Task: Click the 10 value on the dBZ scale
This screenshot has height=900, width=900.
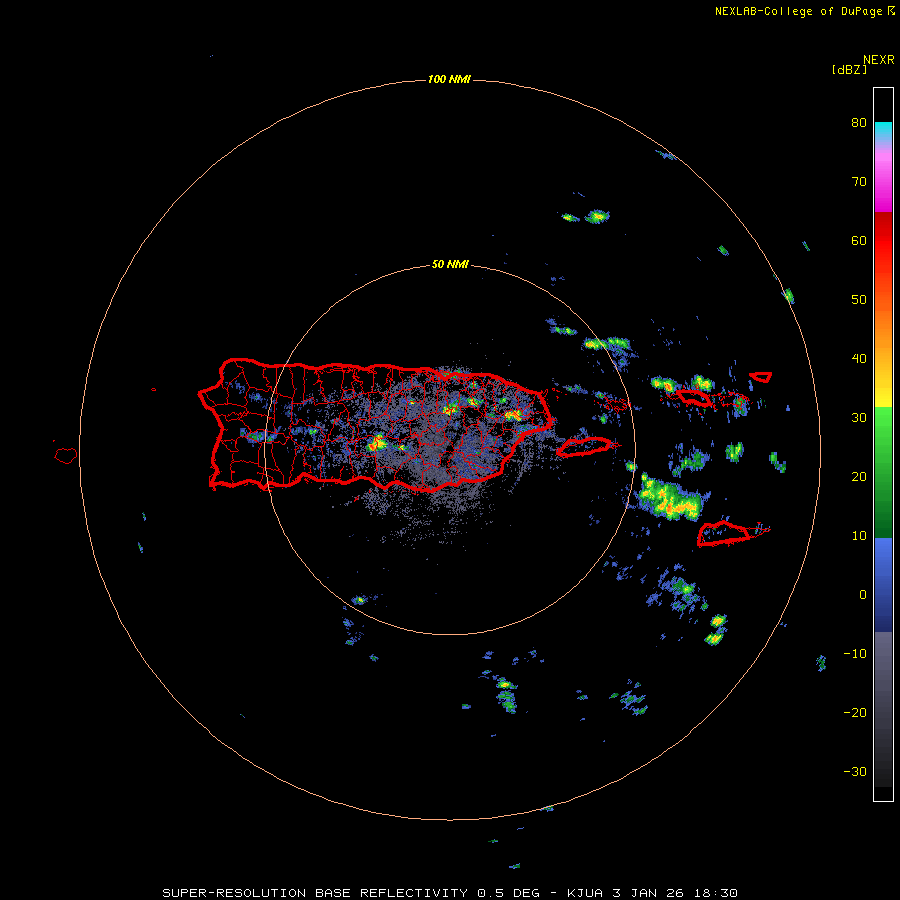Action: click(x=859, y=537)
